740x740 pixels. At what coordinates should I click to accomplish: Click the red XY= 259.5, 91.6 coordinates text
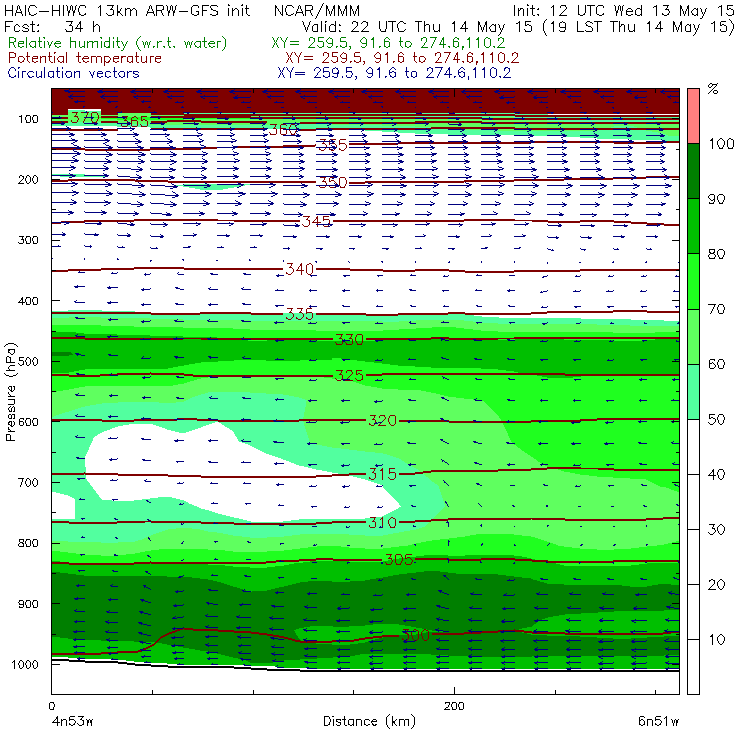402,58
